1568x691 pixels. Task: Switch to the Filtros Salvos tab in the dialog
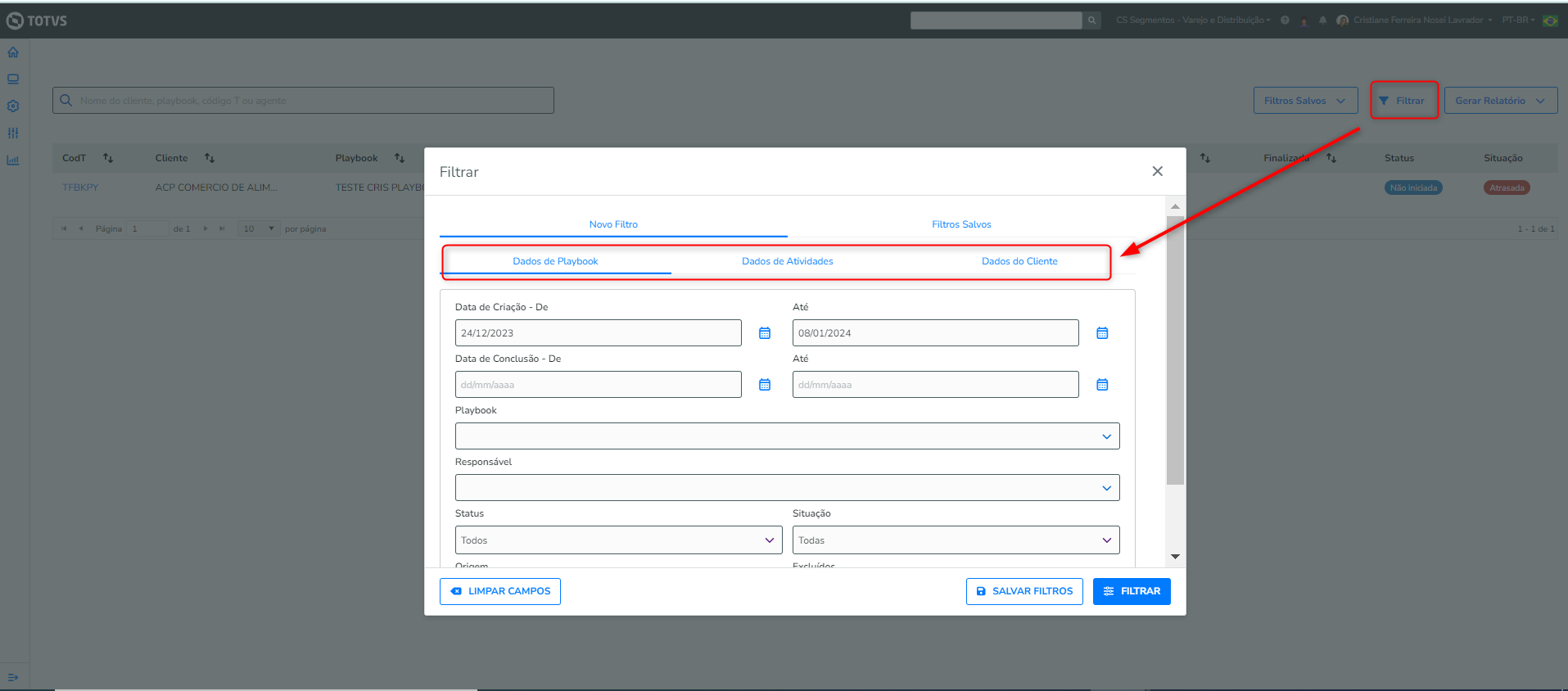point(961,224)
